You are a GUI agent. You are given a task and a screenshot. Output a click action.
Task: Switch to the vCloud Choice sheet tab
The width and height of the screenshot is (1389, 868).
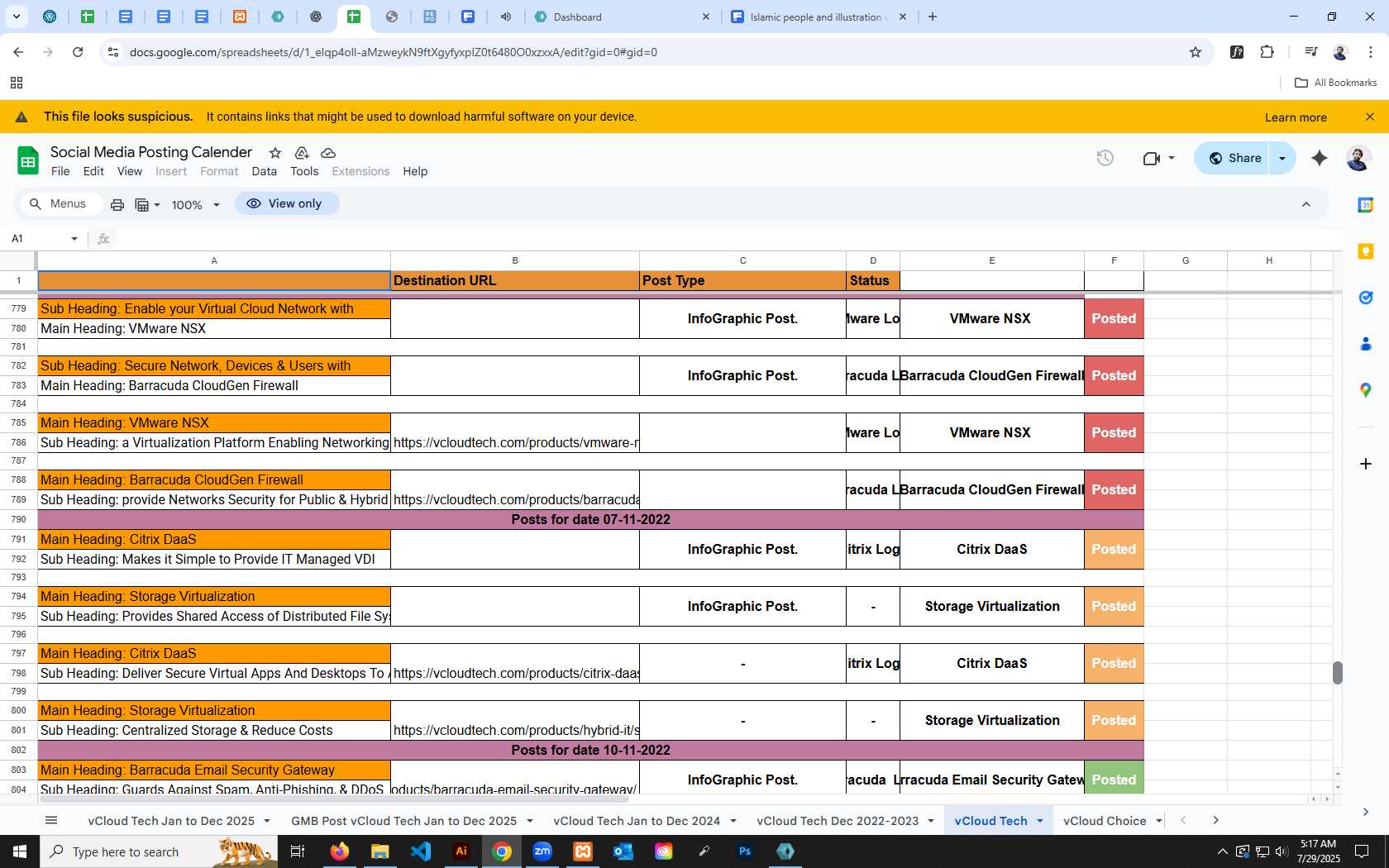point(1105,821)
